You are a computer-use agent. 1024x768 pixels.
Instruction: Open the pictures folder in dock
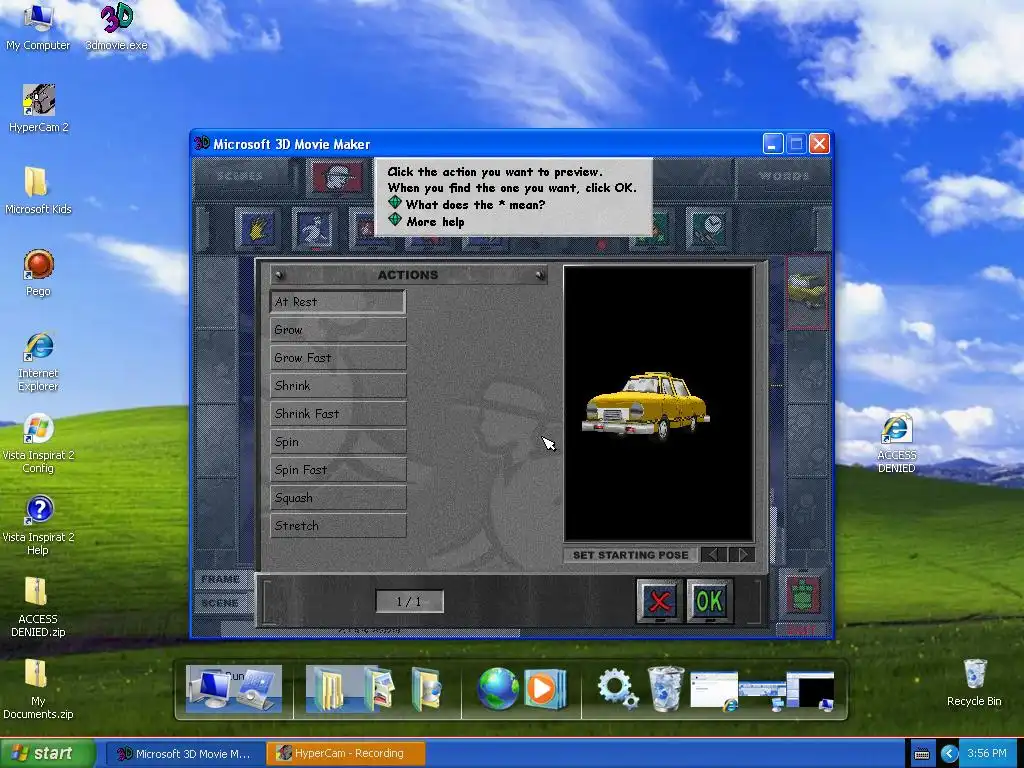pos(379,688)
